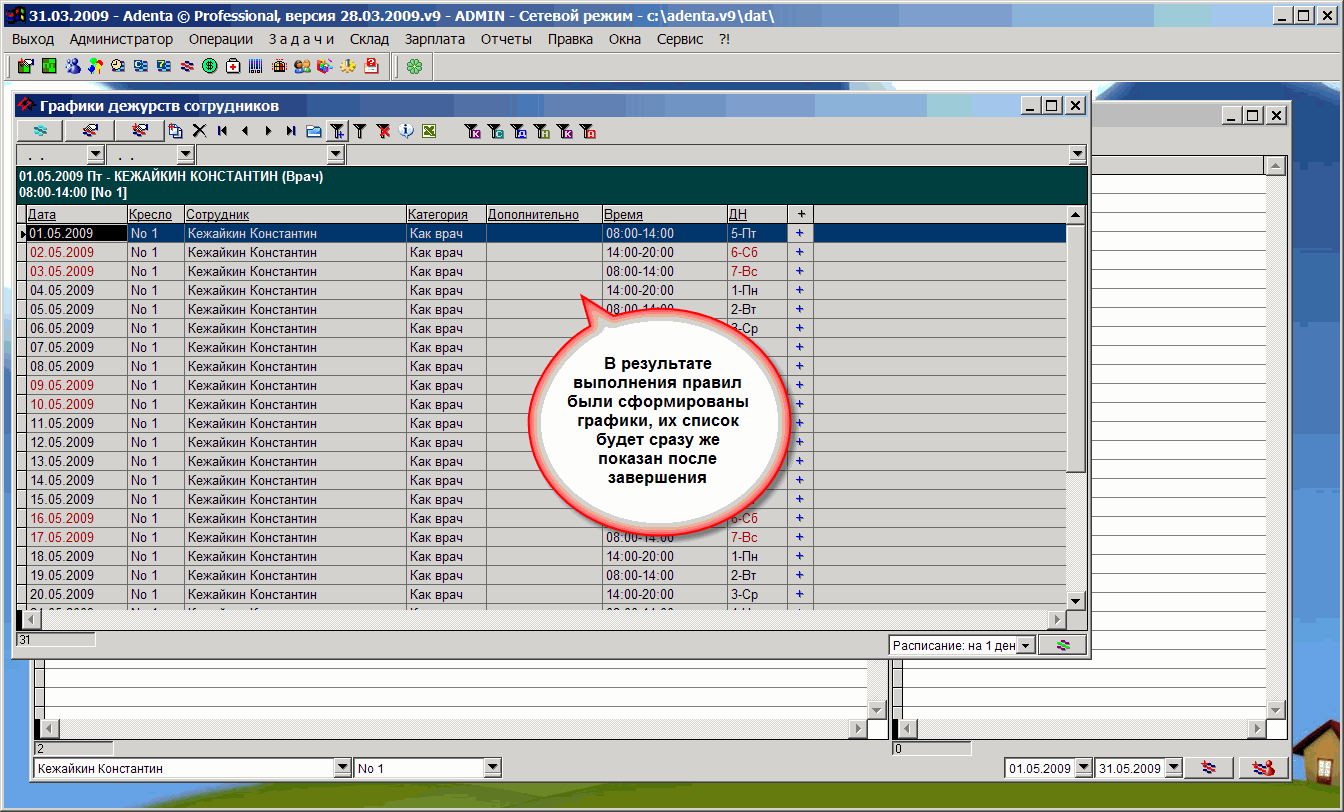Viewport: 1344px width, 812px height.
Task: Select the 10.05.2009 row in table
Action: [61, 404]
